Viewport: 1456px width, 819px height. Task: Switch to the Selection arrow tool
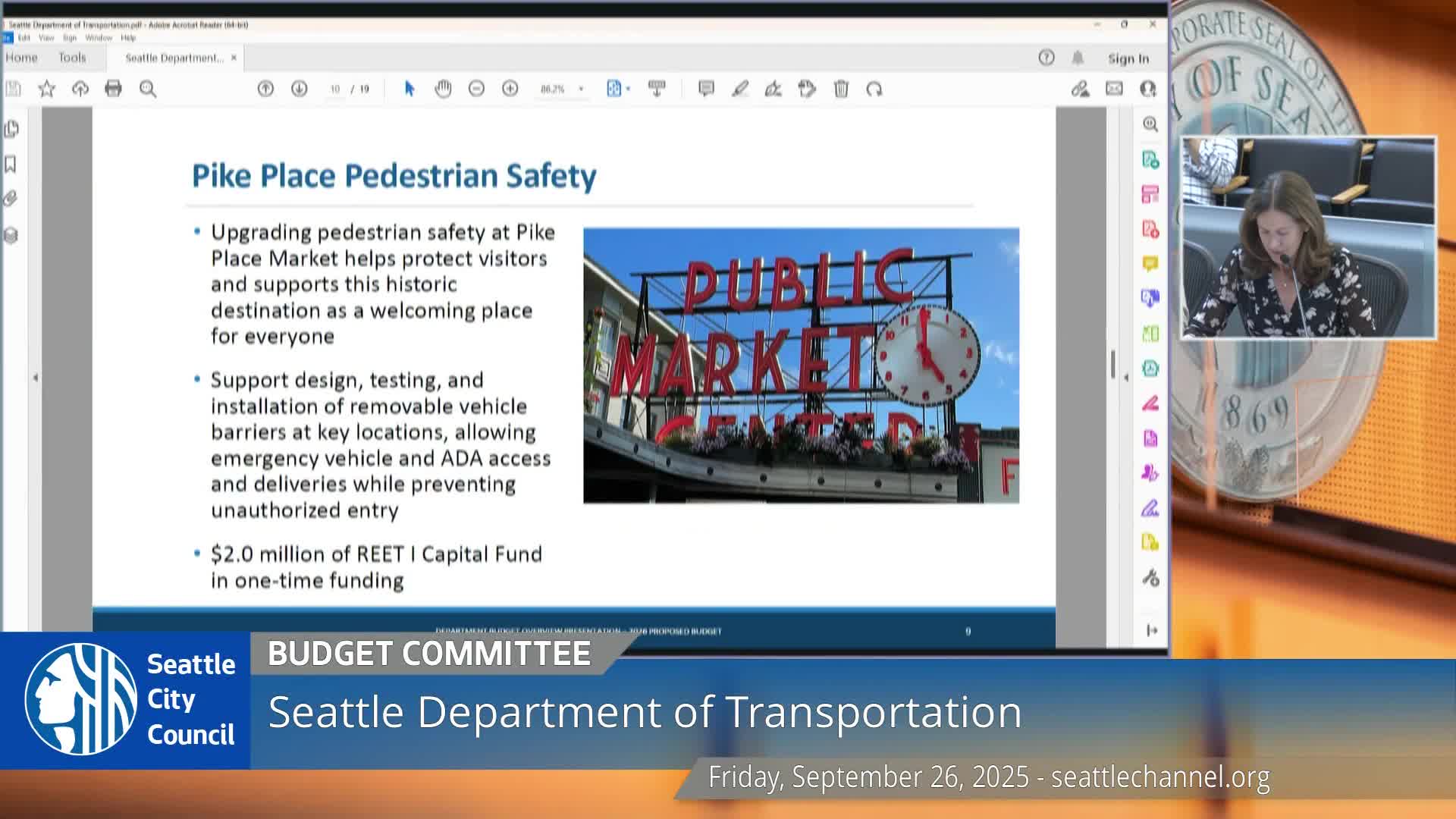pos(409,89)
